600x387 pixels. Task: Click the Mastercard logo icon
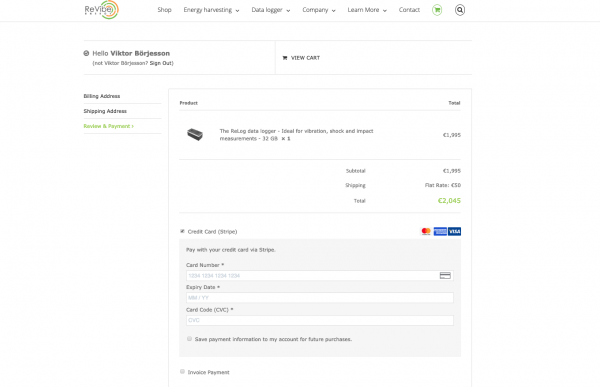[426, 231]
